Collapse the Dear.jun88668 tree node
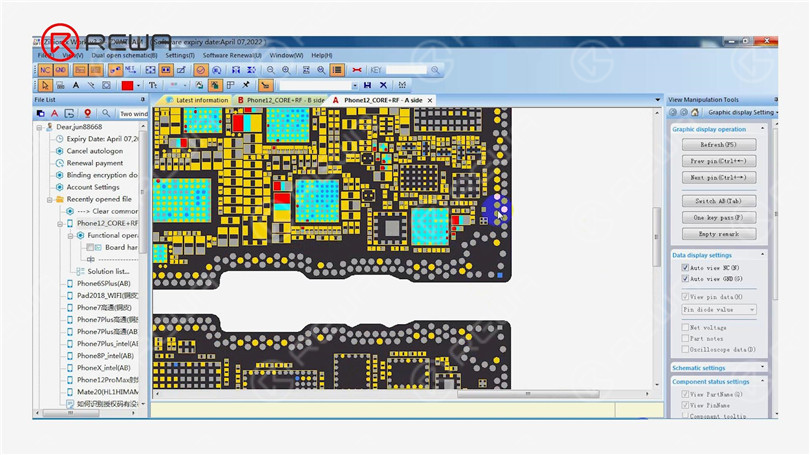The height and width of the screenshot is (455, 810). pyautogui.click(x=39, y=127)
